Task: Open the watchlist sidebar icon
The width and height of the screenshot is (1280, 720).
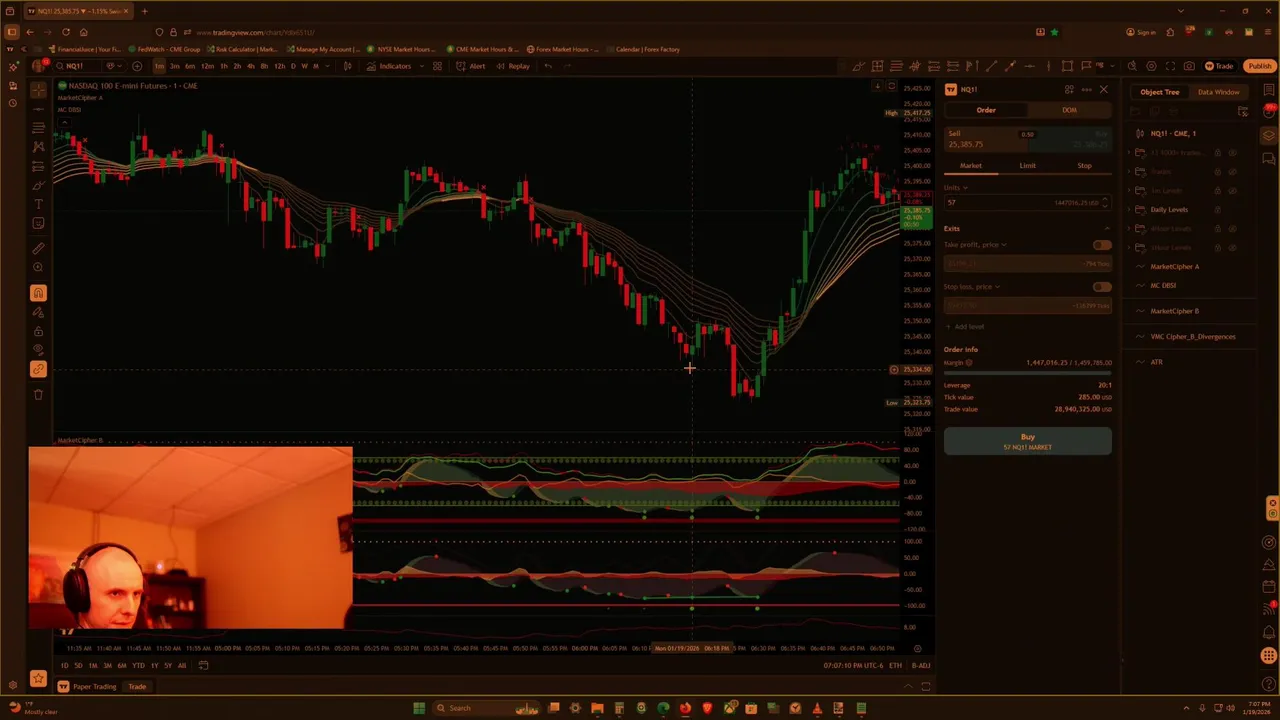Action: pos(1269,91)
